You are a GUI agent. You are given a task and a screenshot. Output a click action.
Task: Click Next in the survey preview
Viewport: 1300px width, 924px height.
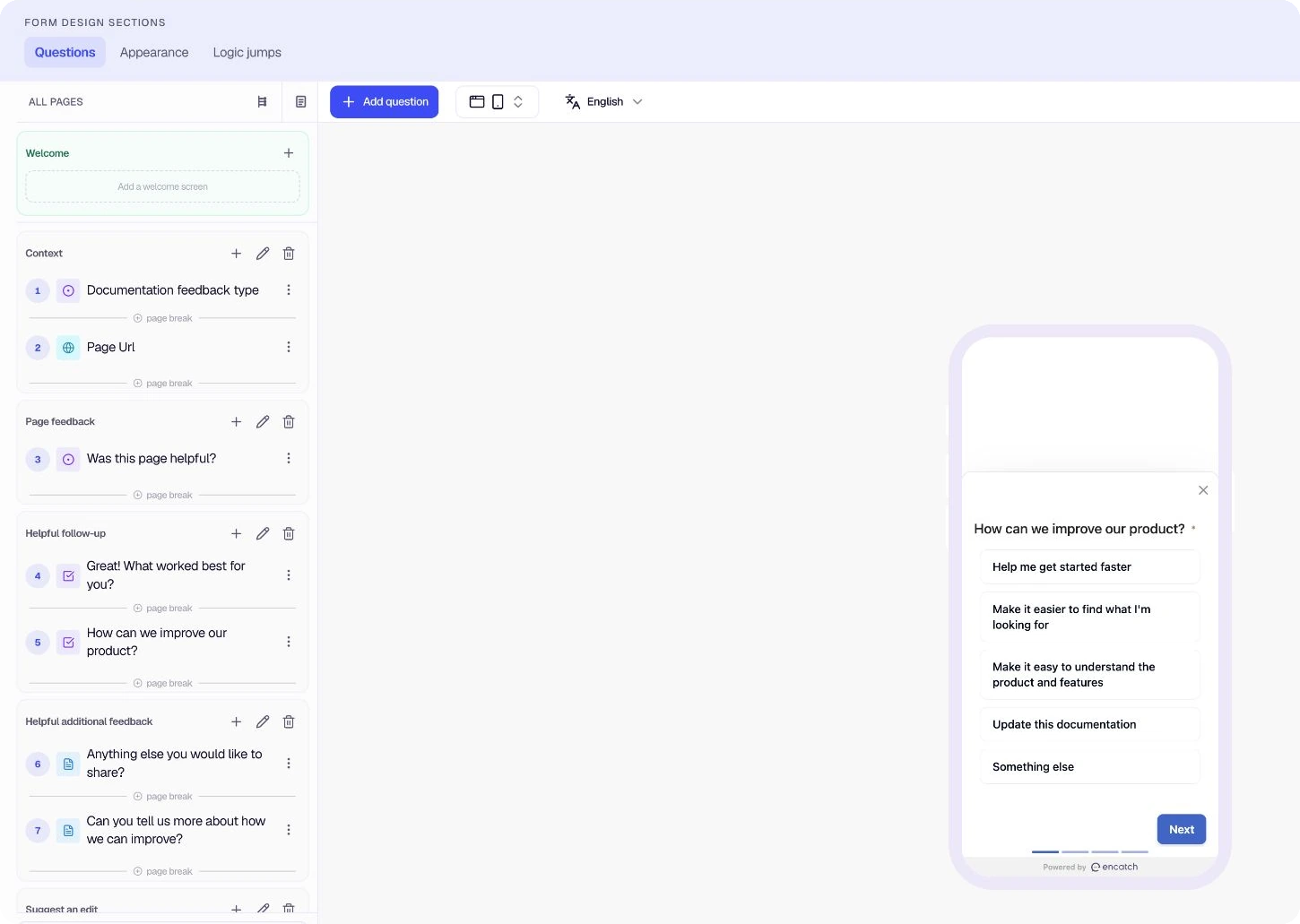tap(1182, 830)
